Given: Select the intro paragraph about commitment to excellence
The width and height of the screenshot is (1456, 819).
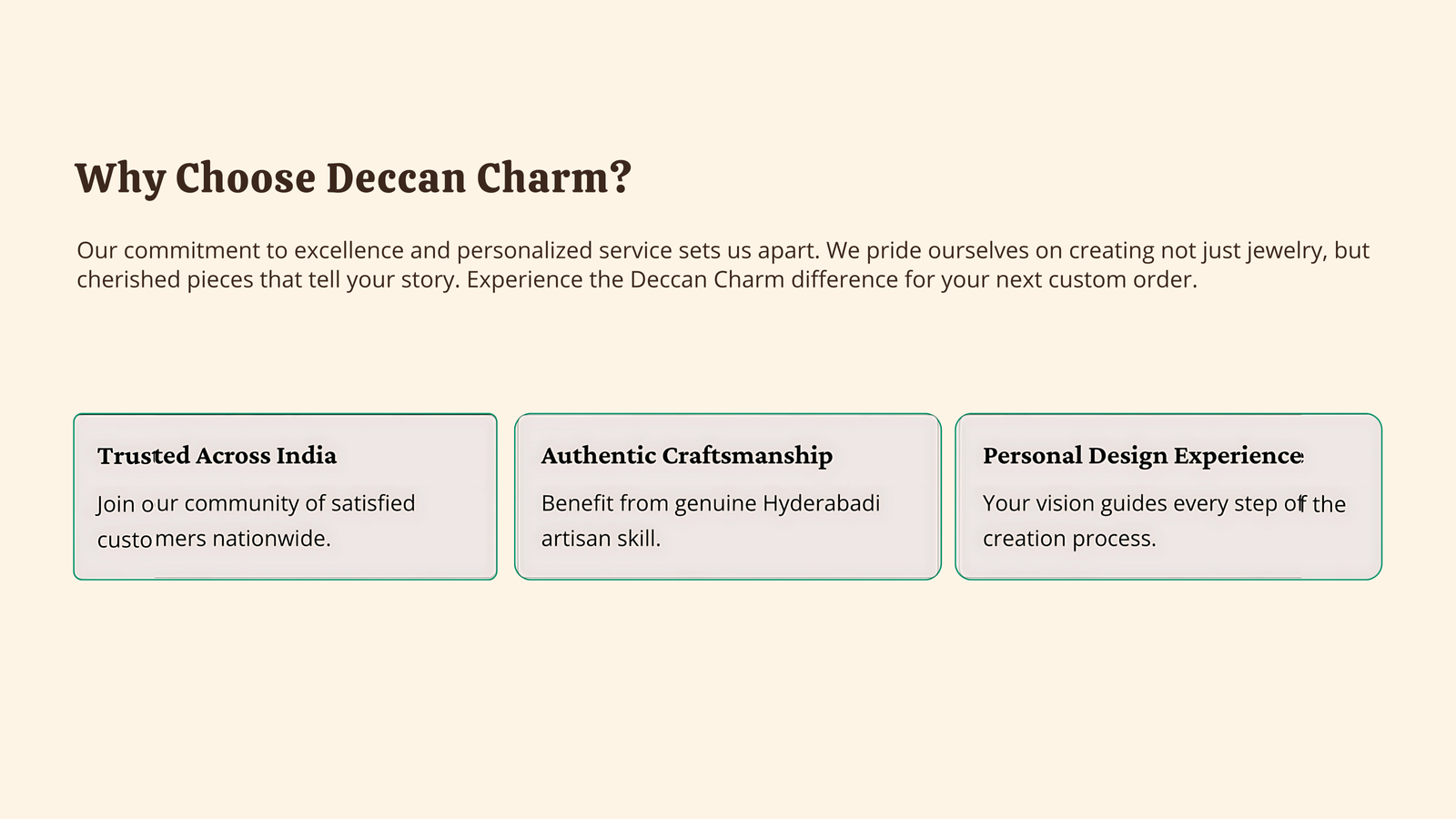Looking at the screenshot, I should click(x=723, y=265).
